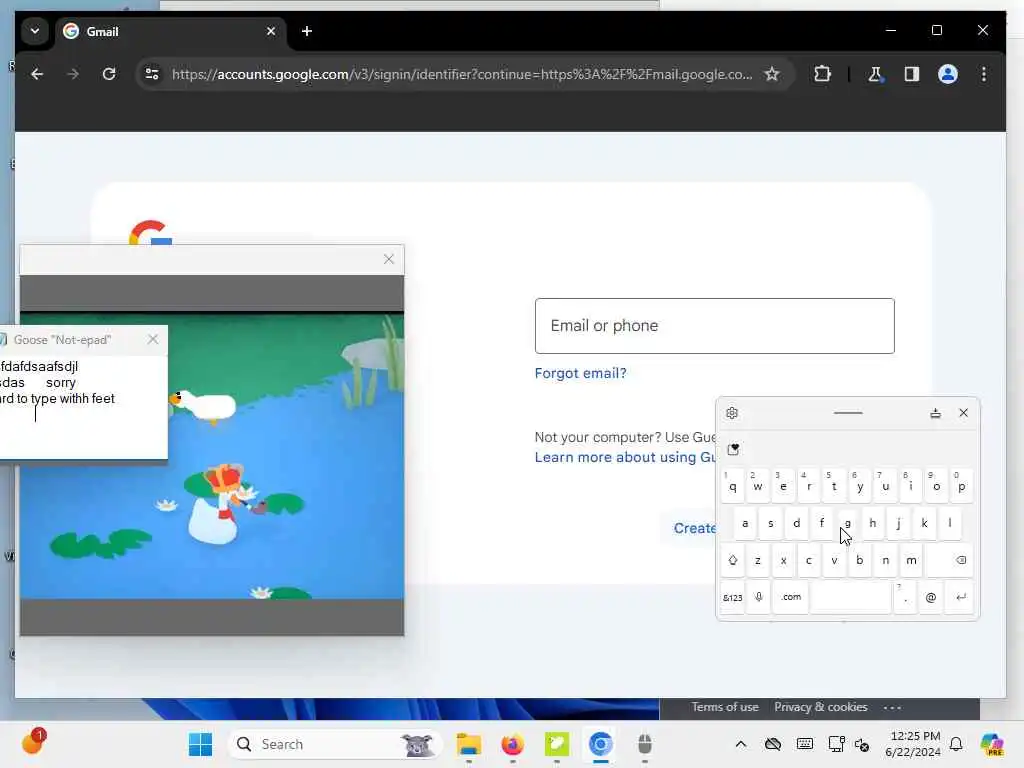Image resolution: width=1024 pixels, height=768 pixels.
Task: Click the touch keyboard tray icon
Action: [x=805, y=744]
